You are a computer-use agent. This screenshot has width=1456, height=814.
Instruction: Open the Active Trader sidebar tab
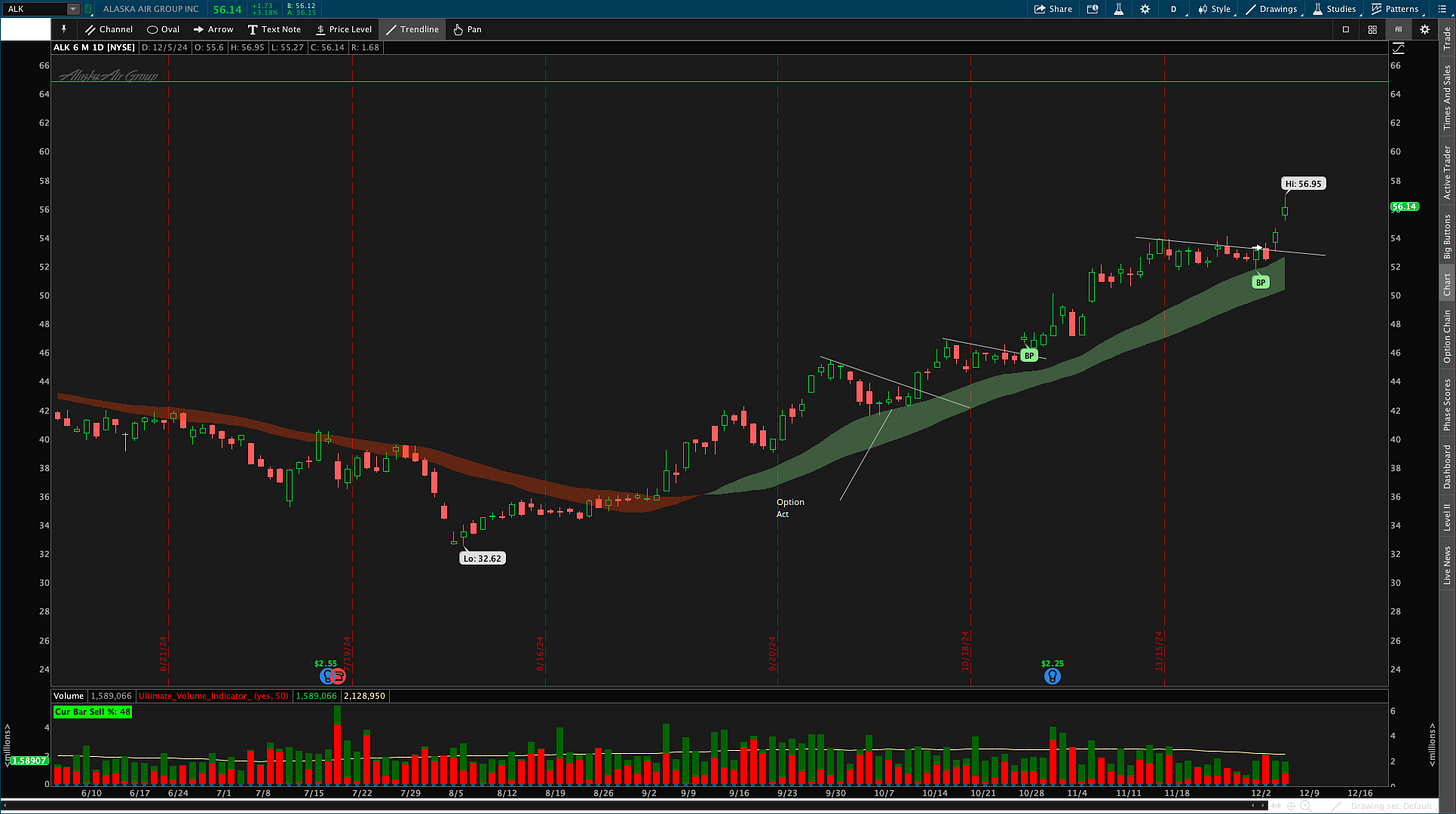point(1446,172)
